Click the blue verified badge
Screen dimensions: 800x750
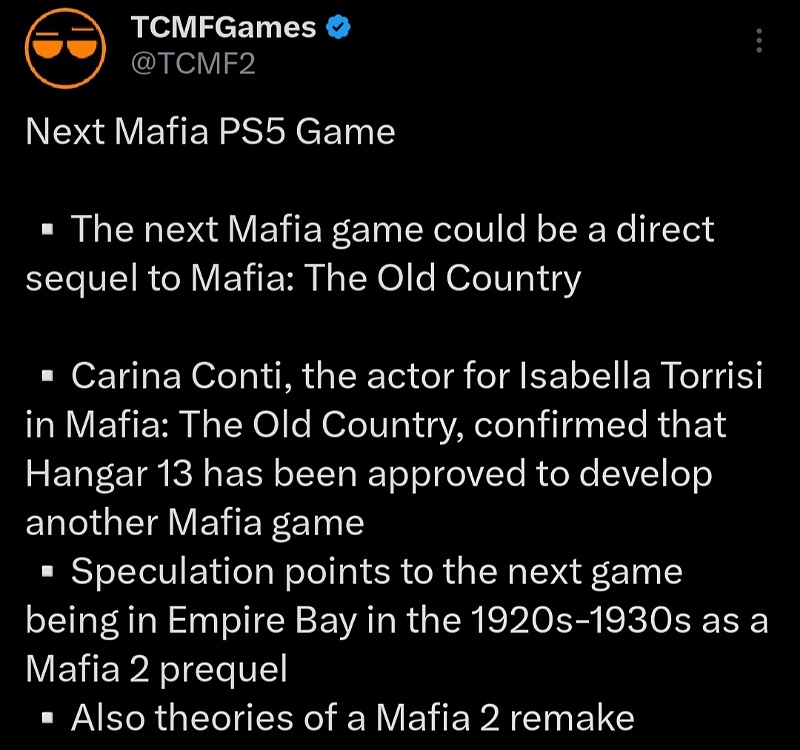(339, 29)
